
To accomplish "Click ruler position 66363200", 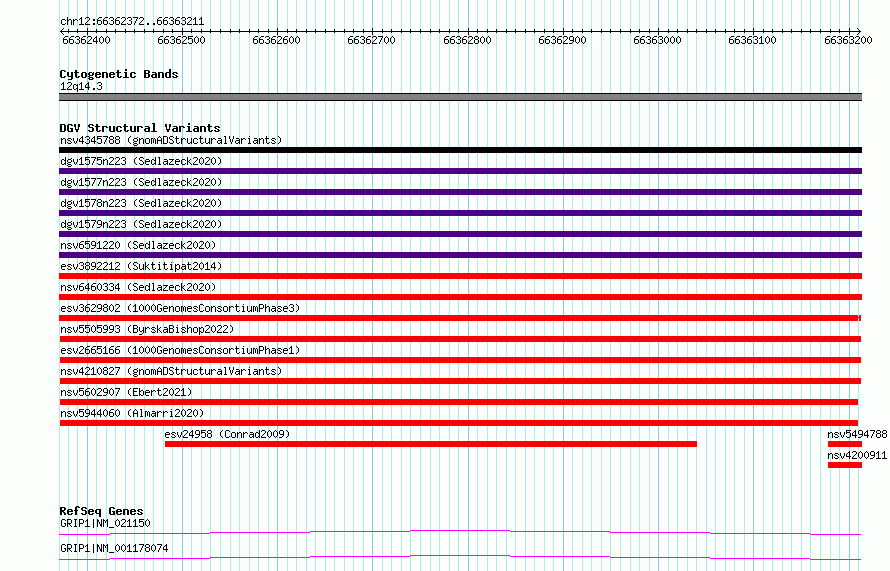I will [848, 40].
